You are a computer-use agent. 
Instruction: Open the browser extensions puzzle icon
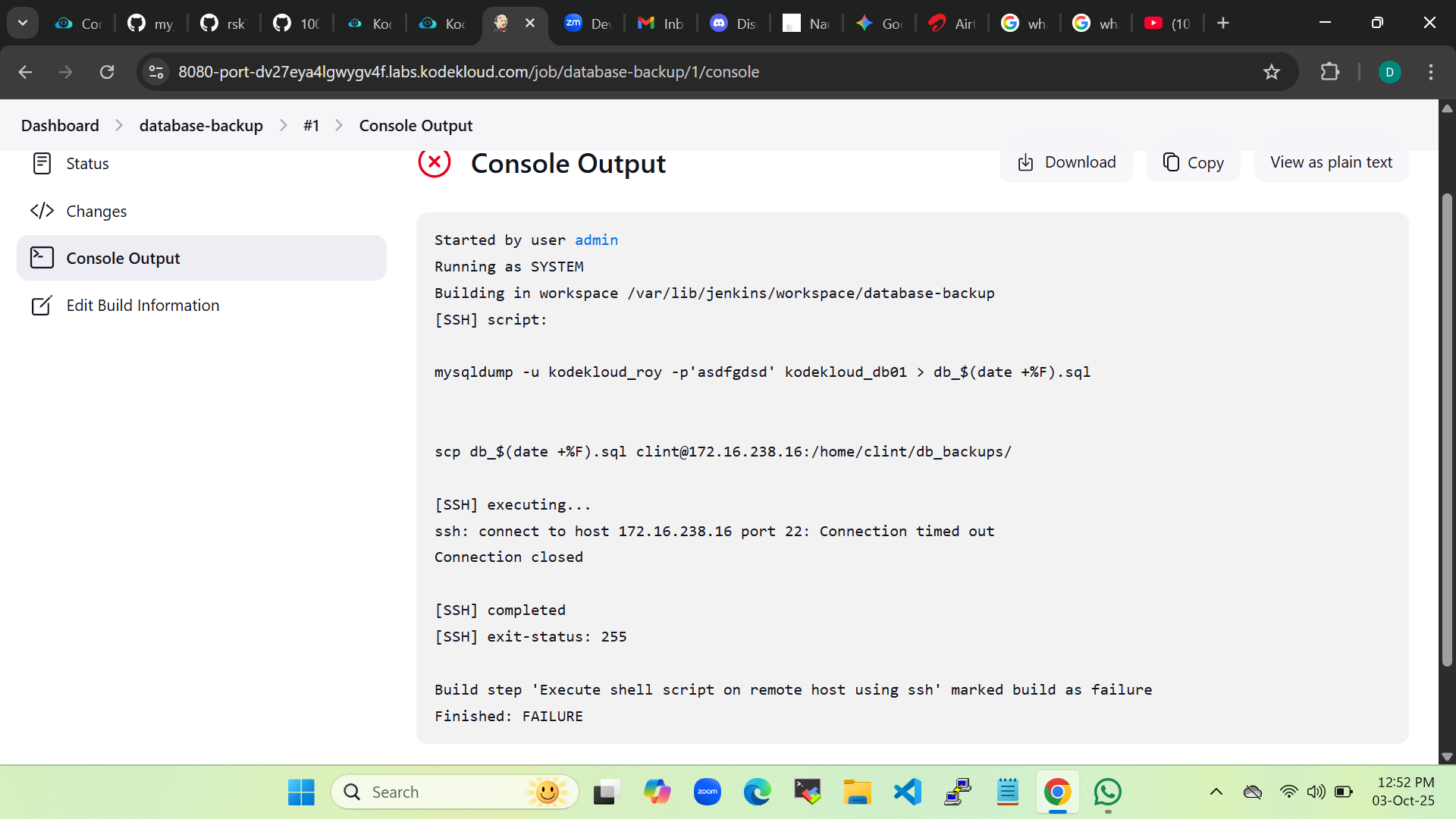[1329, 72]
